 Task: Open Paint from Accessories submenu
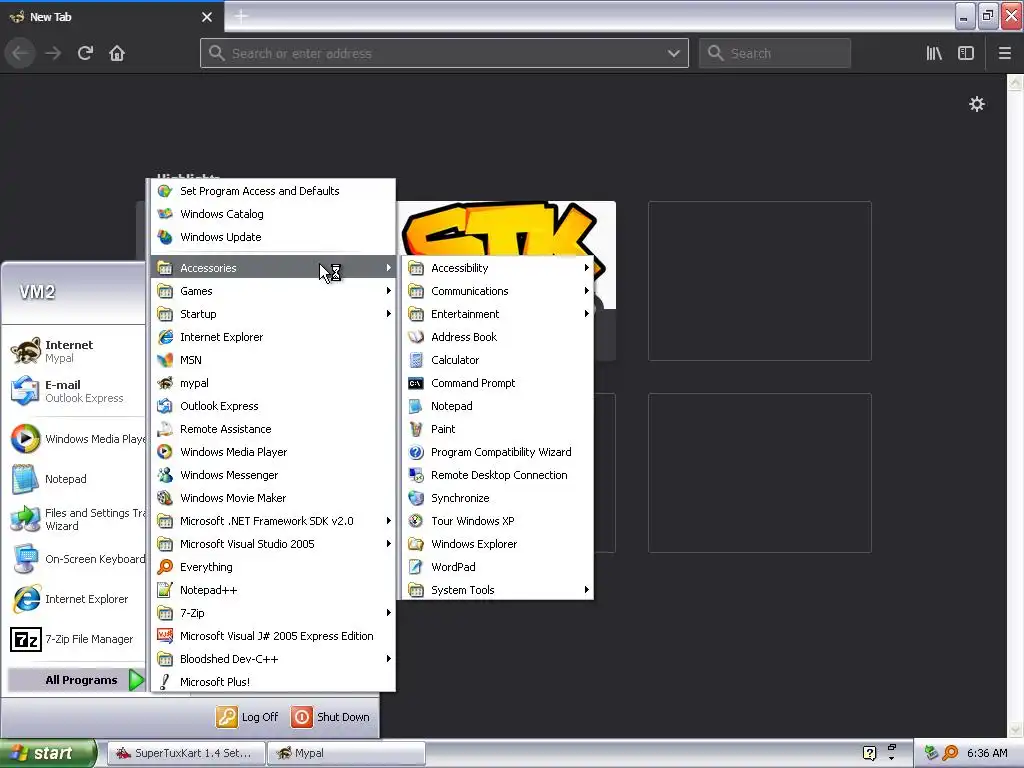pyautogui.click(x=498, y=429)
